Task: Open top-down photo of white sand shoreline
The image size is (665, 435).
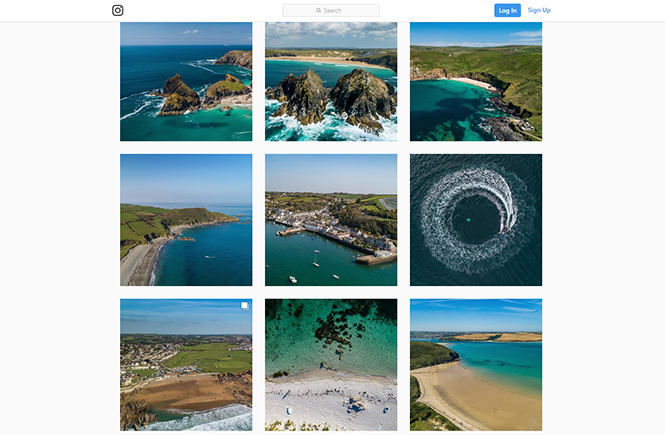Action: click(x=331, y=365)
